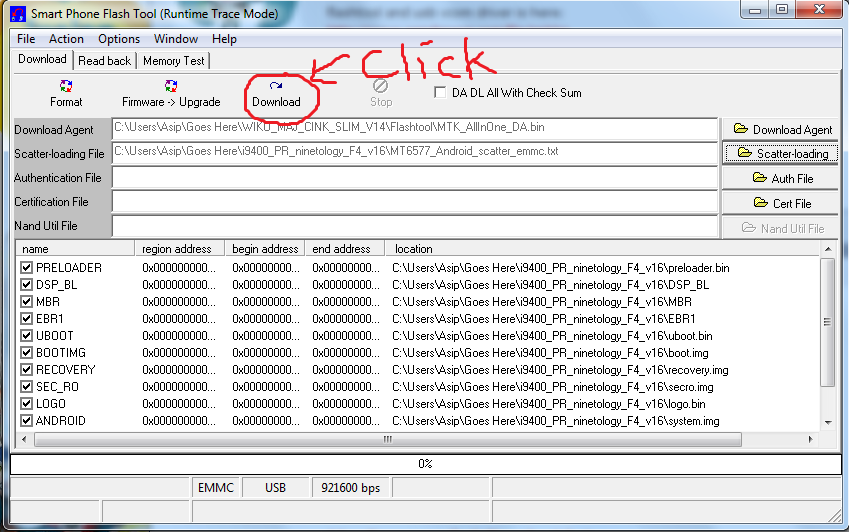Viewport: 849px width, 532px height.
Task: Uncheck the RECOVERY partition checkbox
Action: [x=27, y=370]
